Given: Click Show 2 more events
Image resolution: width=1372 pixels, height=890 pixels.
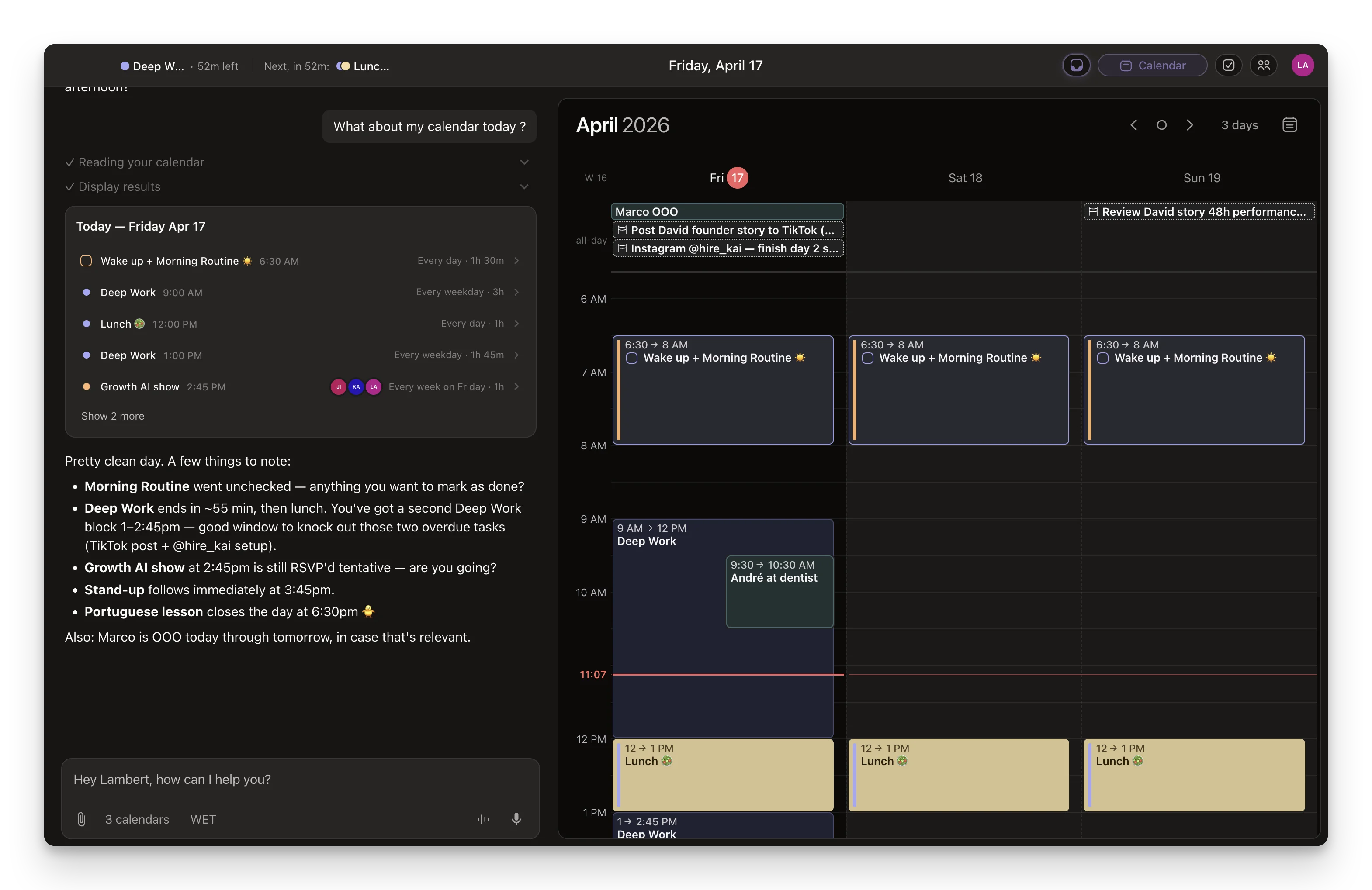Looking at the screenshot, I should (113, 416).
